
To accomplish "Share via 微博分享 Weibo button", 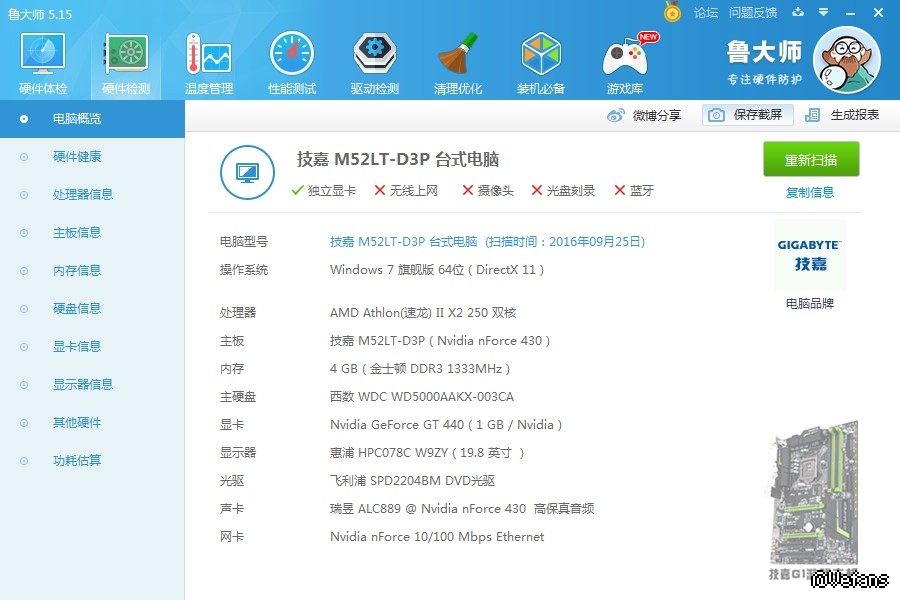I will tap(645, 115).
